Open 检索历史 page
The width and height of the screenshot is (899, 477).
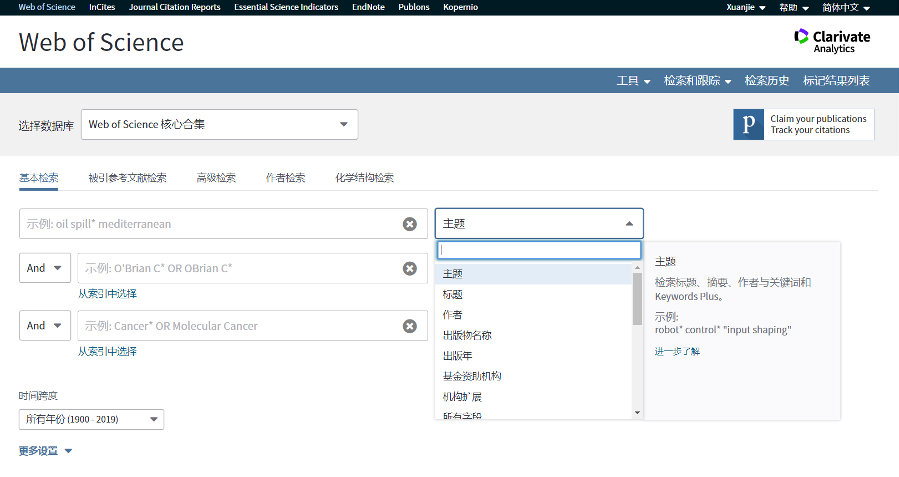pos(767,81)
